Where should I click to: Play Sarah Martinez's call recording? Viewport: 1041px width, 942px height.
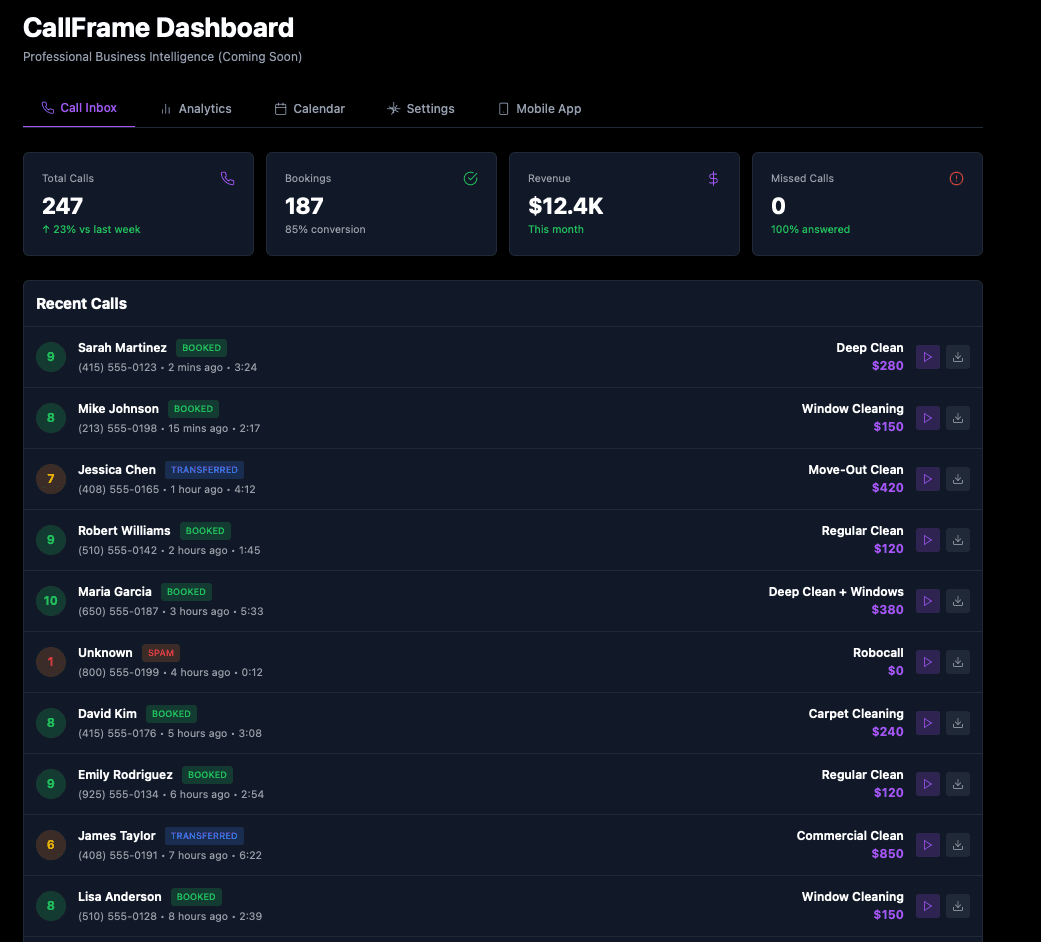[927, 357]
